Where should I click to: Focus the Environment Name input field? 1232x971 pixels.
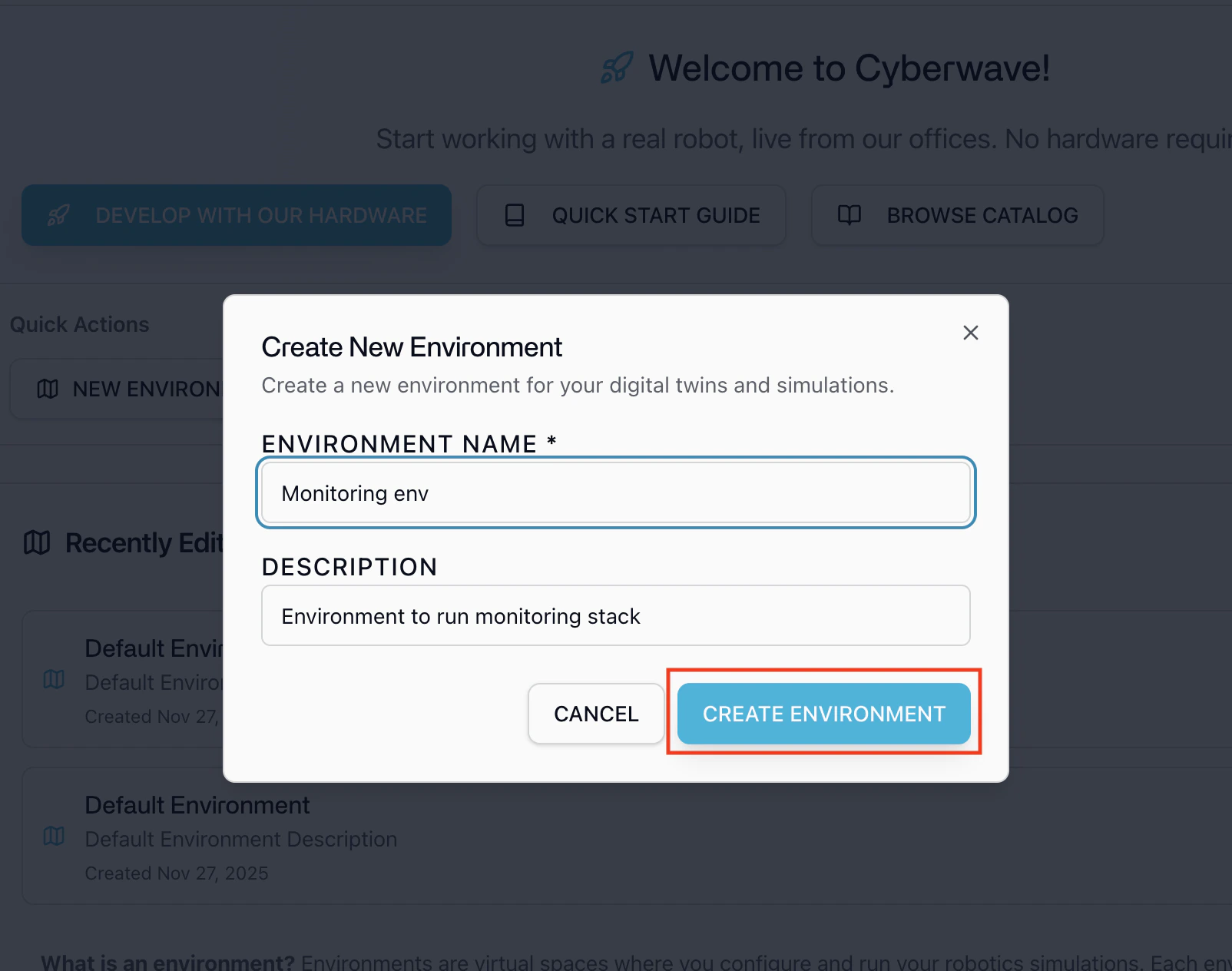[616, 492]
